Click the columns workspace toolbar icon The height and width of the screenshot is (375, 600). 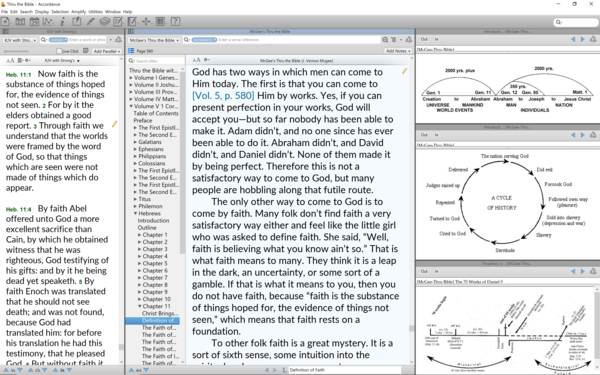[160, 21]
